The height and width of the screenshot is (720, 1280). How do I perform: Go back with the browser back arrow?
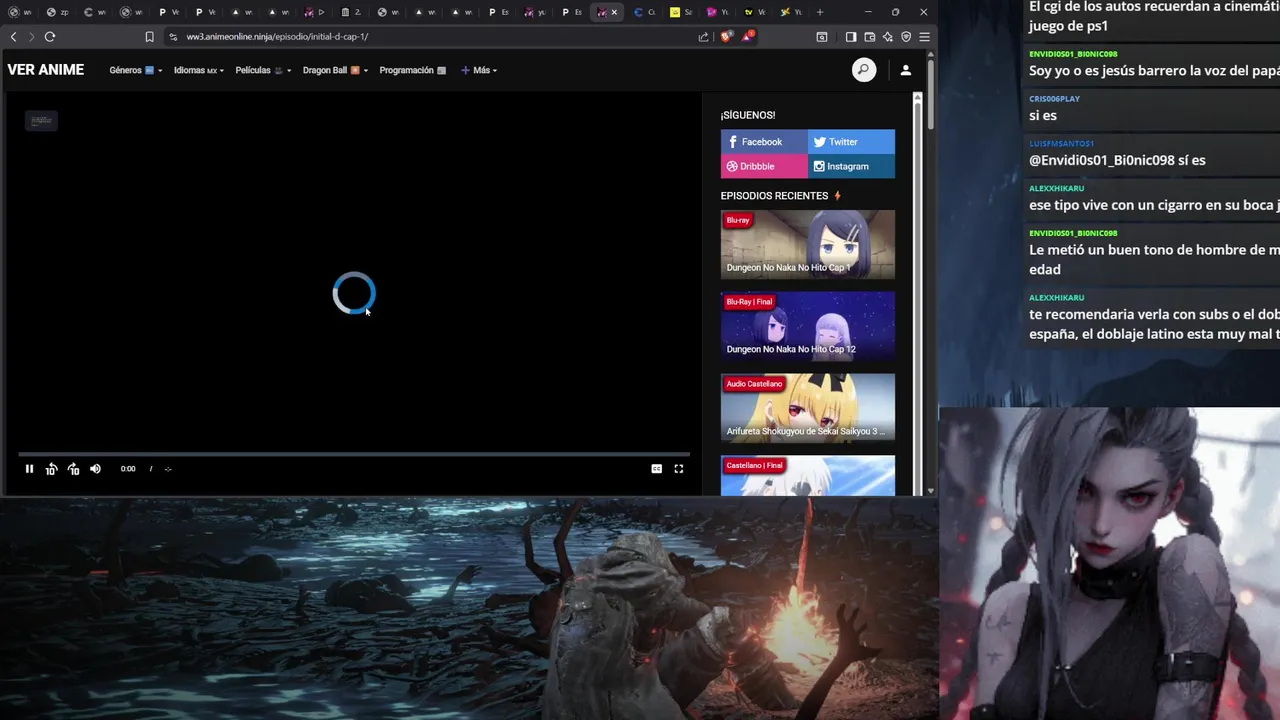coord(13,36)
